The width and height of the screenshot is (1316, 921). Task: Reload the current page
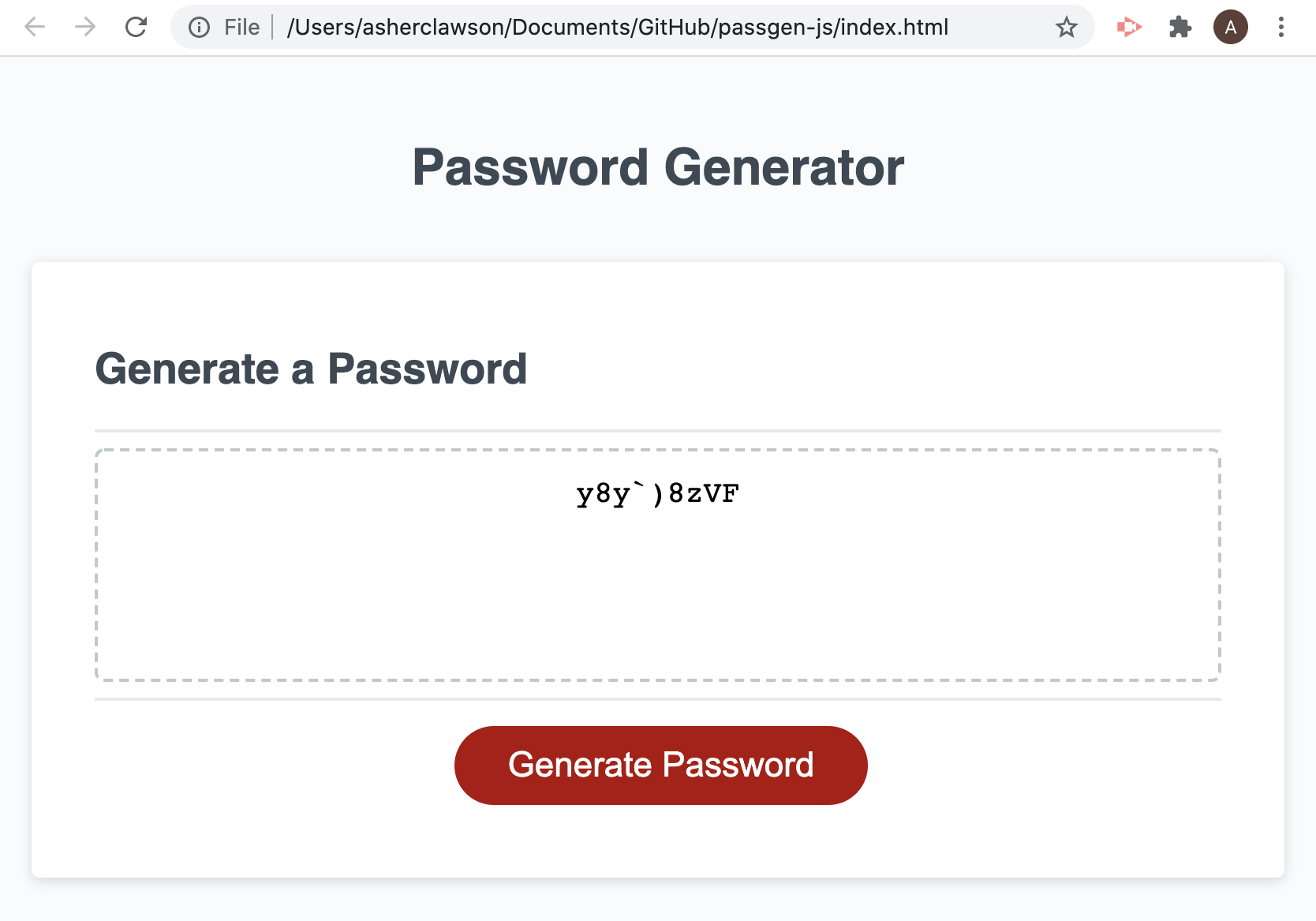pos(136,27)
